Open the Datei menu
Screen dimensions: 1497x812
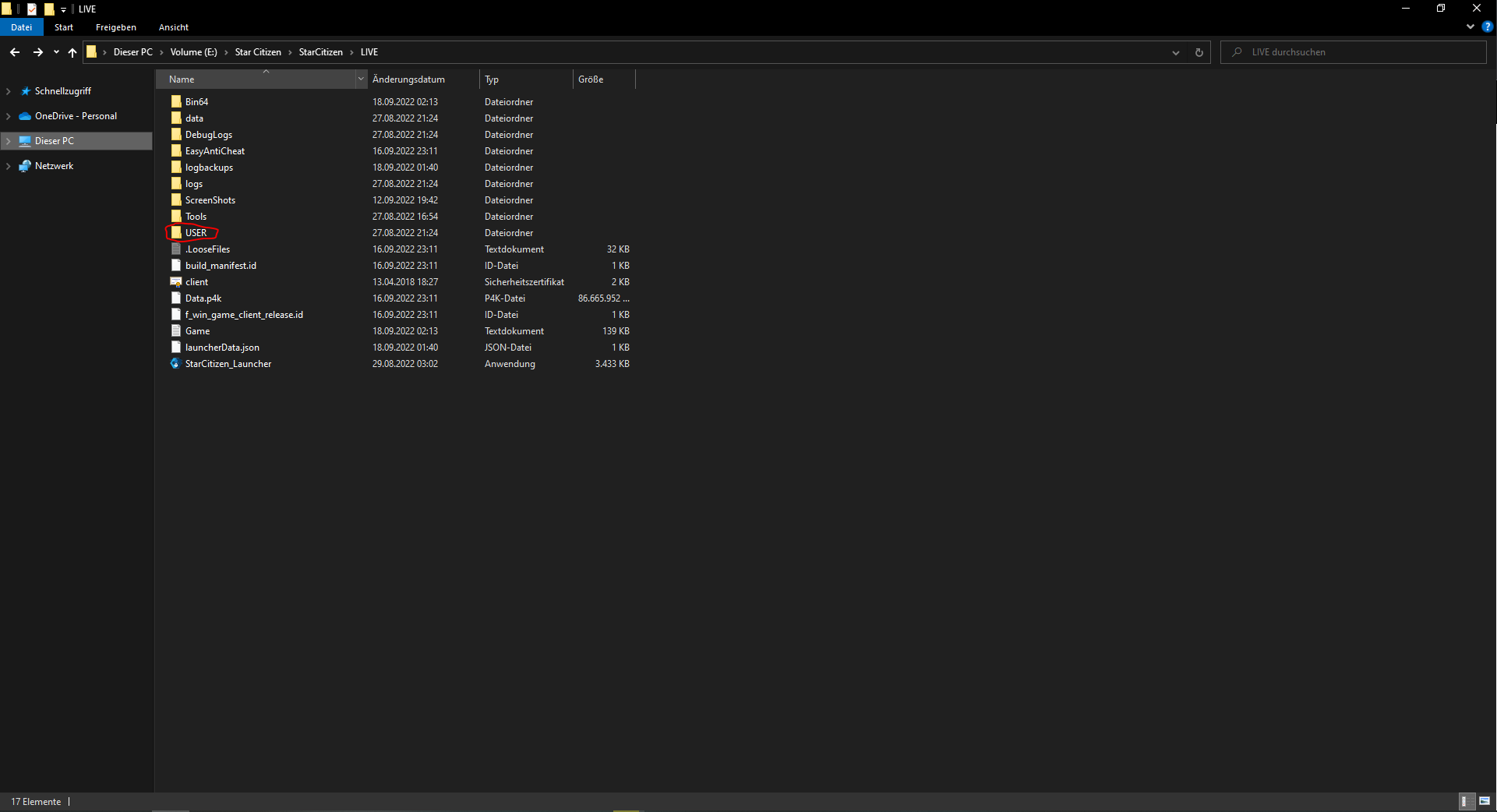pyautogui.click(x=21, y=27)
